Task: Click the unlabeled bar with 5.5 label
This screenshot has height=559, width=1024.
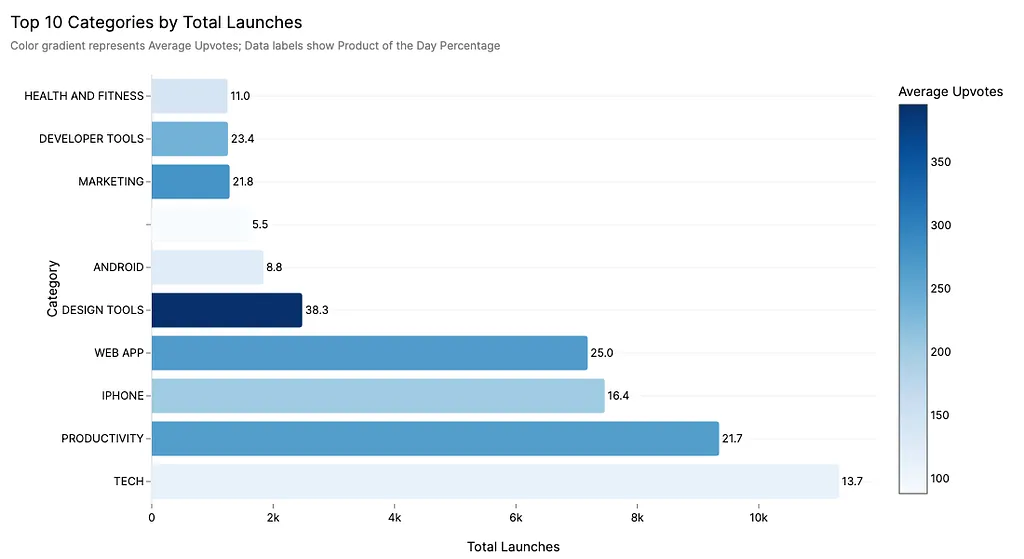Action: pyautogui.click(x=199, y=225)
